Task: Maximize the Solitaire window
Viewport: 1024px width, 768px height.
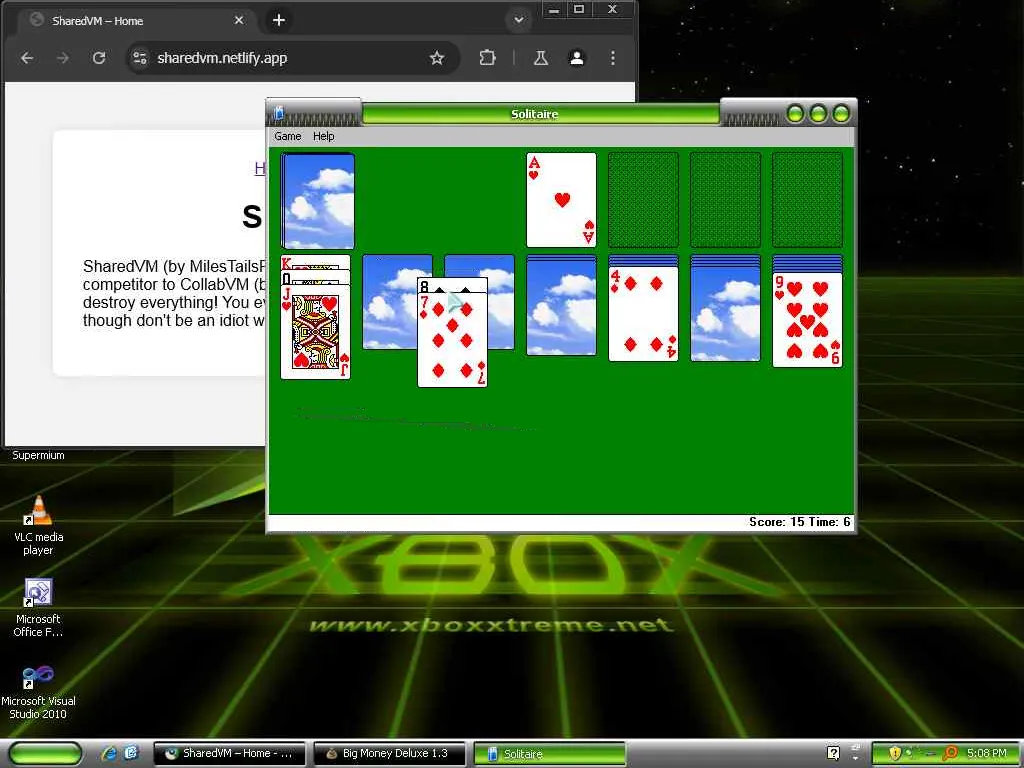Action: coord(818,114)
